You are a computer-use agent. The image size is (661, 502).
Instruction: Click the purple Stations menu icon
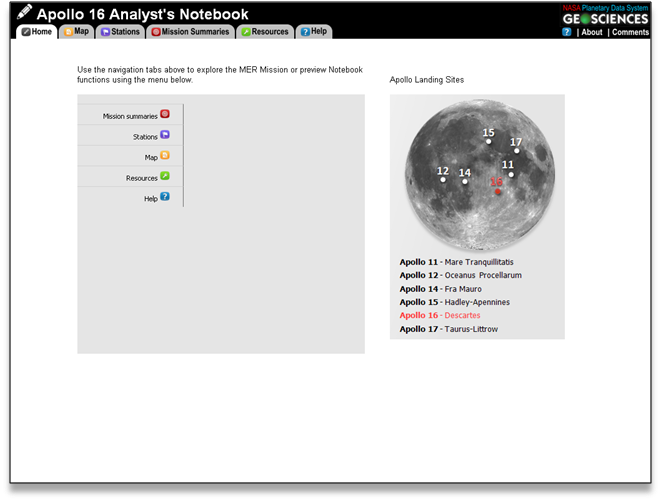click(x=165, y=134)
